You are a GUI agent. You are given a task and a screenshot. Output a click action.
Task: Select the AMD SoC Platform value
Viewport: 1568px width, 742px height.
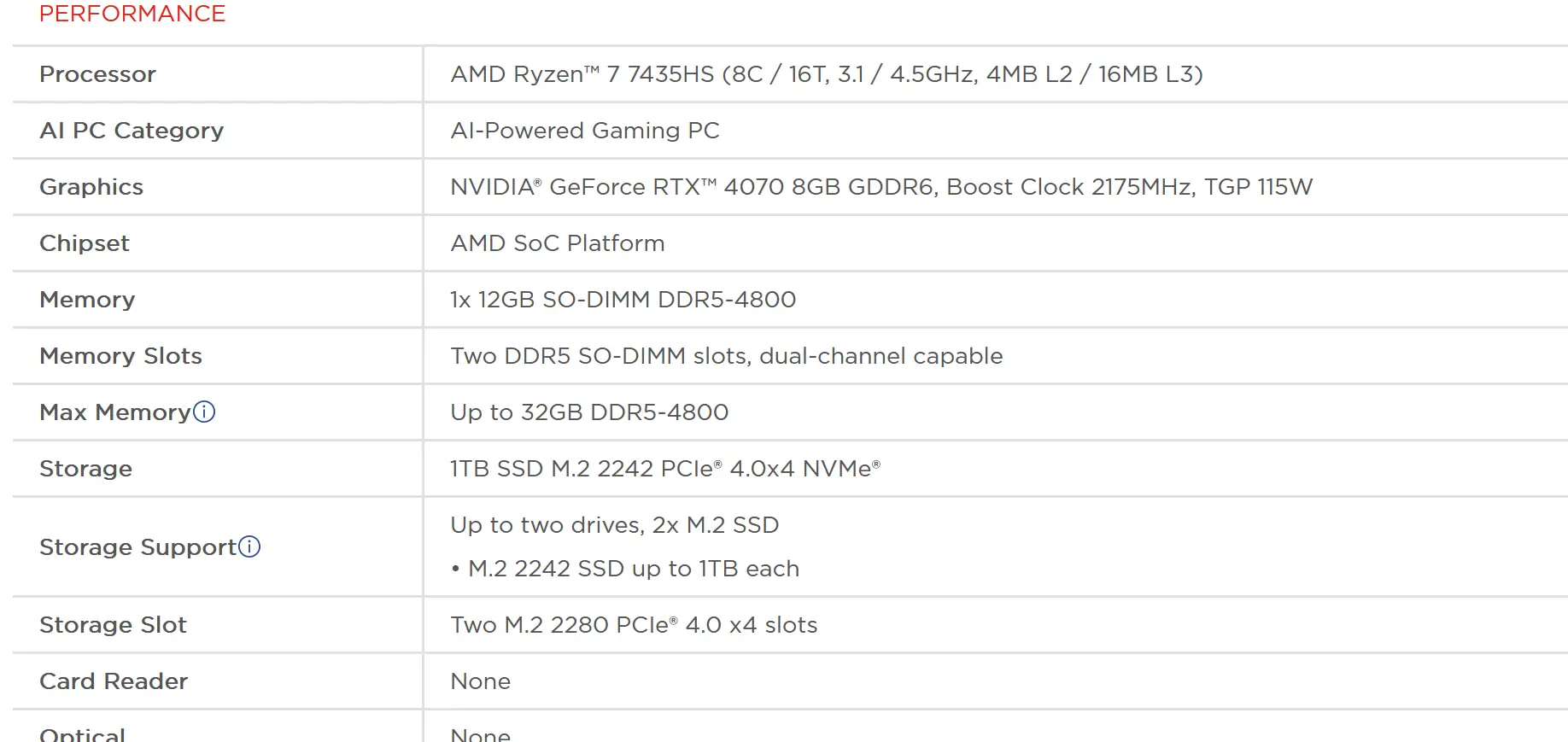(558, 243)
